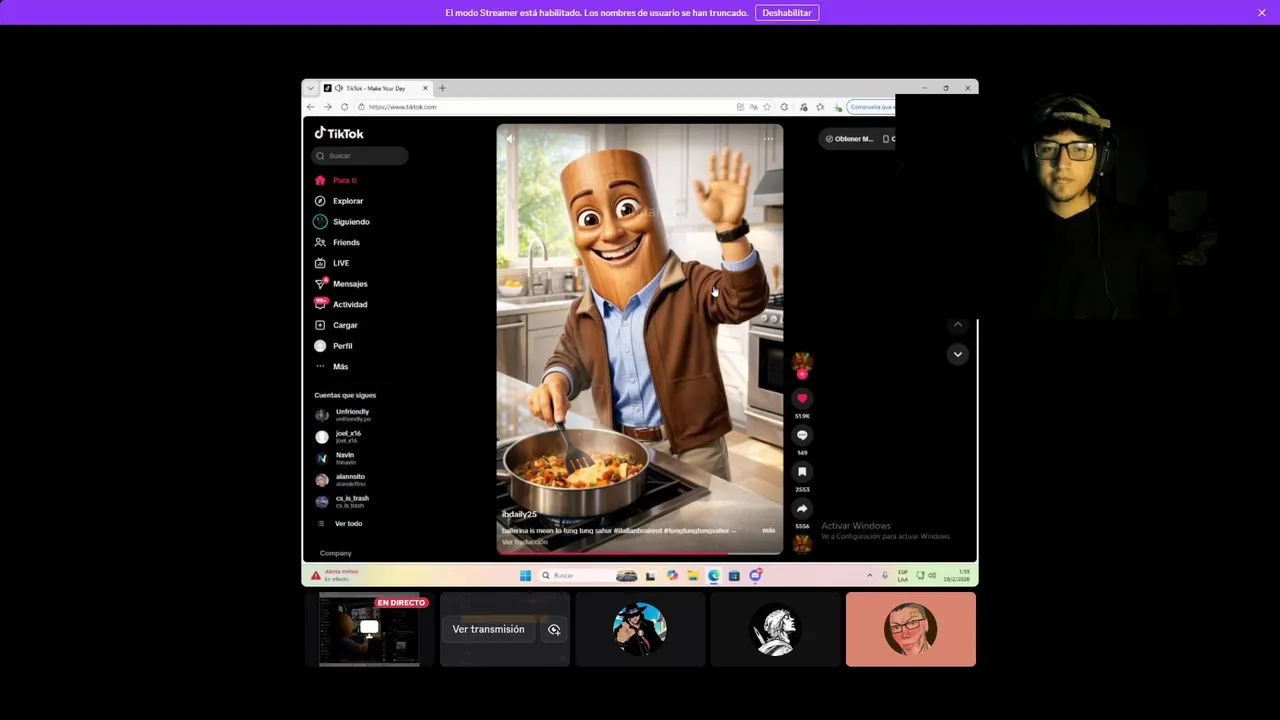Show hidden system tray icons chevron
Image resolution: width=1280 pixels, height=720 pixels.
point(869,576)
